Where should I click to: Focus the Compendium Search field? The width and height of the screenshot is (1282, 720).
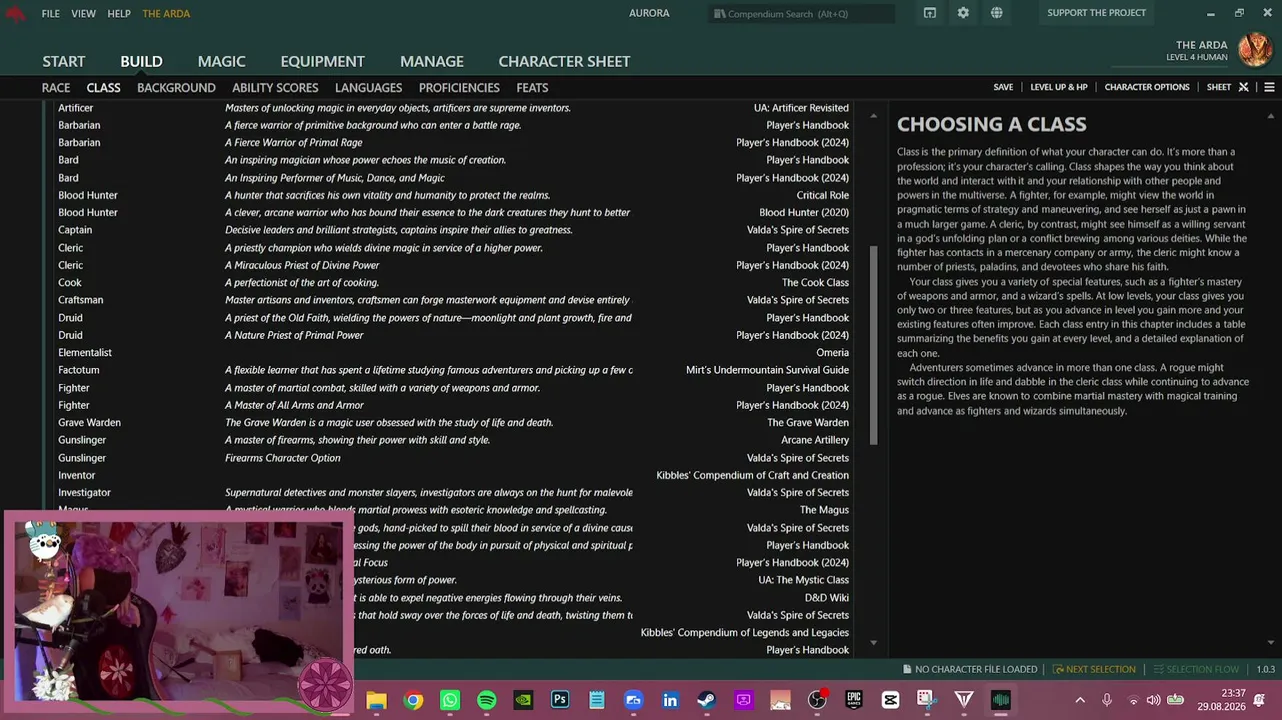802,14
